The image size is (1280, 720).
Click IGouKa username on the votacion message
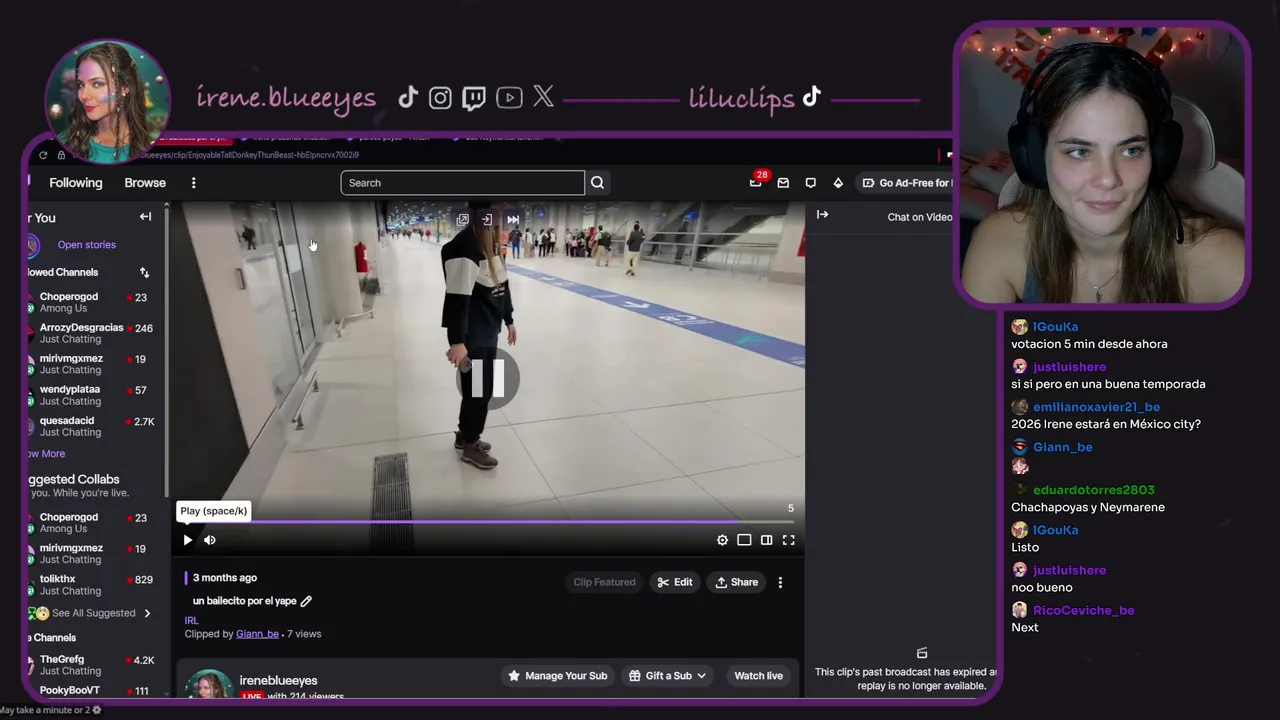click(1055, 327)
